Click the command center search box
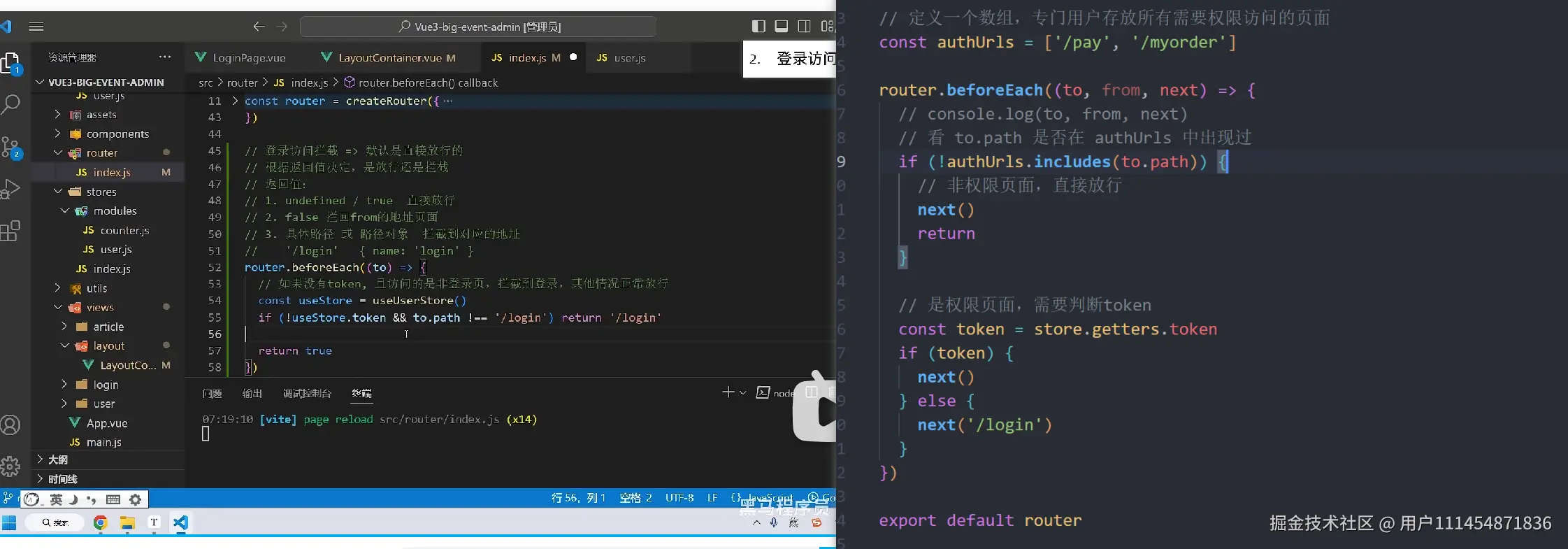The height and width of the screenshot is (549, 1568). click(478, 27)
